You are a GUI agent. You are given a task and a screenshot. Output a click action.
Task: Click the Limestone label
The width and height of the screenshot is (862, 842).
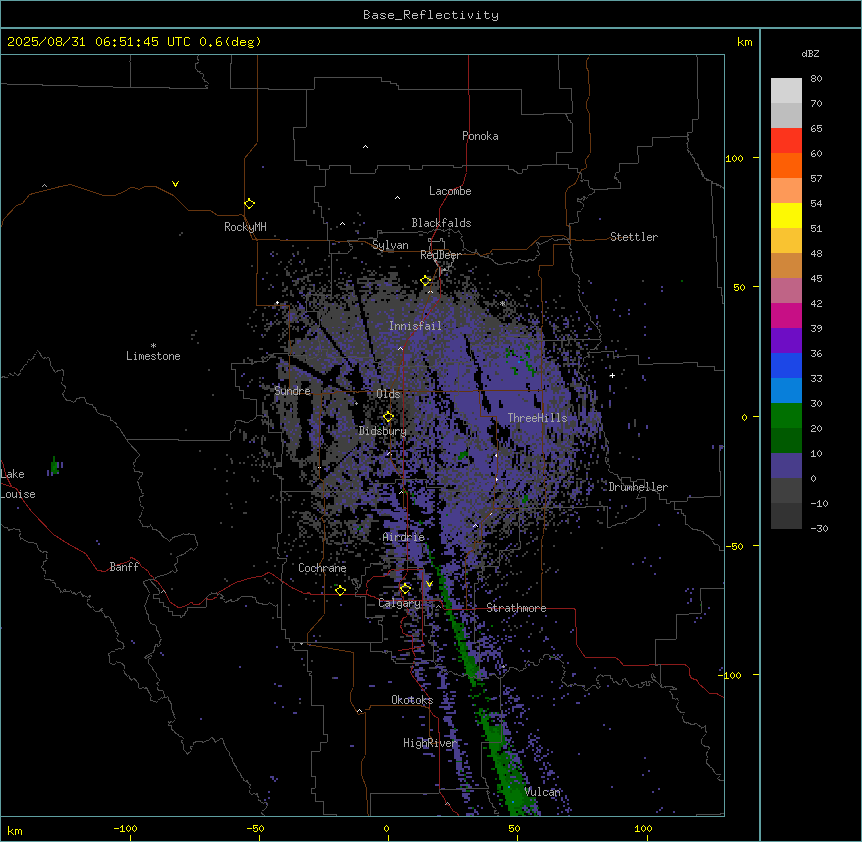pos(153,356)
